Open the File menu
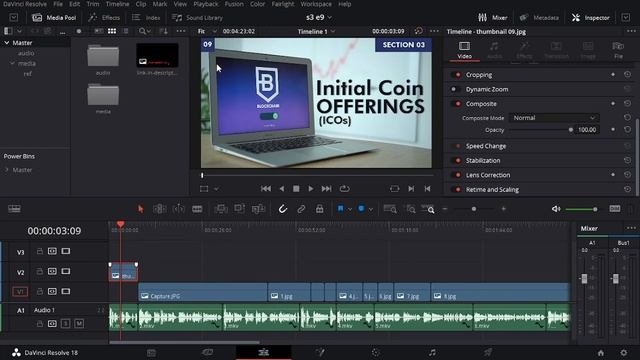 click(x=58, y=4)
